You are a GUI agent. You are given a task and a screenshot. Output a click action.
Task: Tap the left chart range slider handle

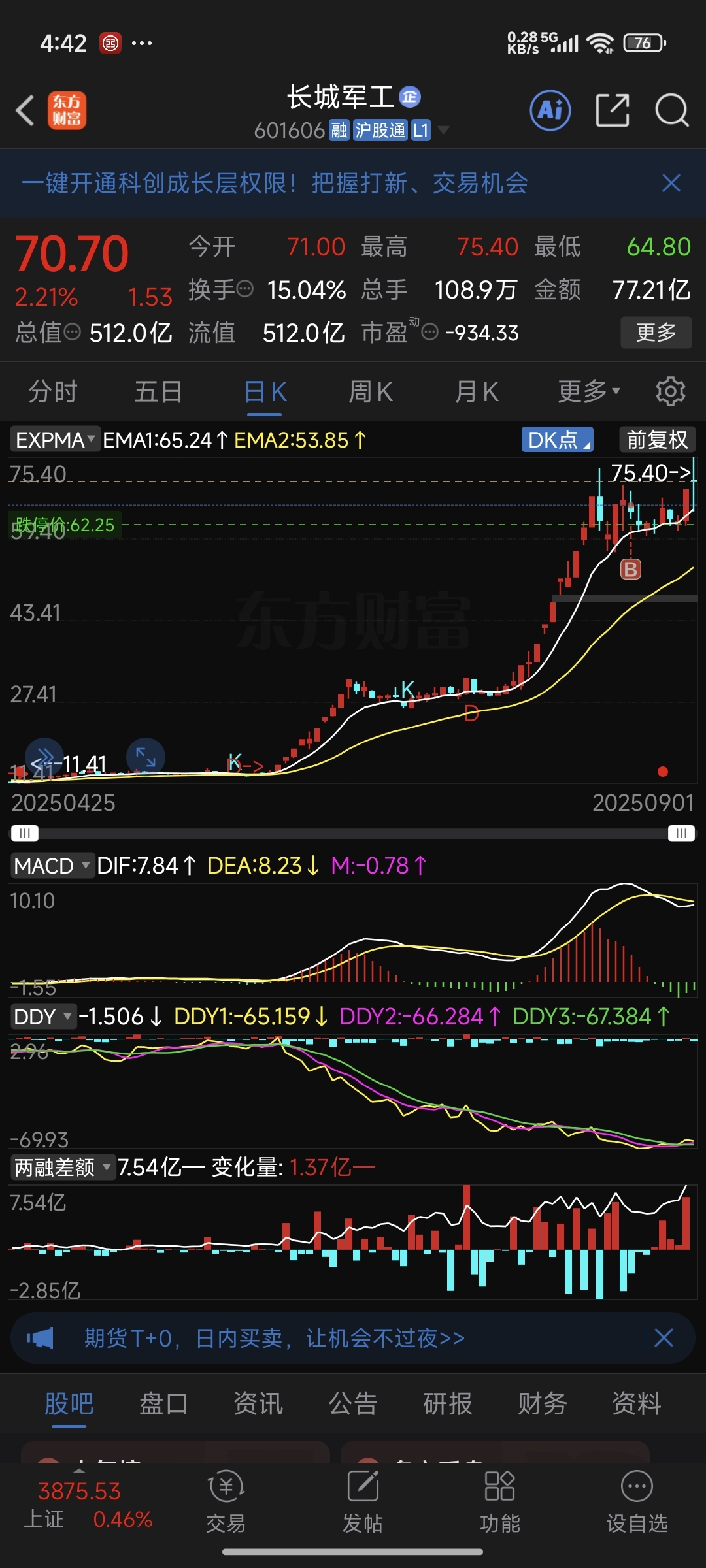[x=25, y=833]
